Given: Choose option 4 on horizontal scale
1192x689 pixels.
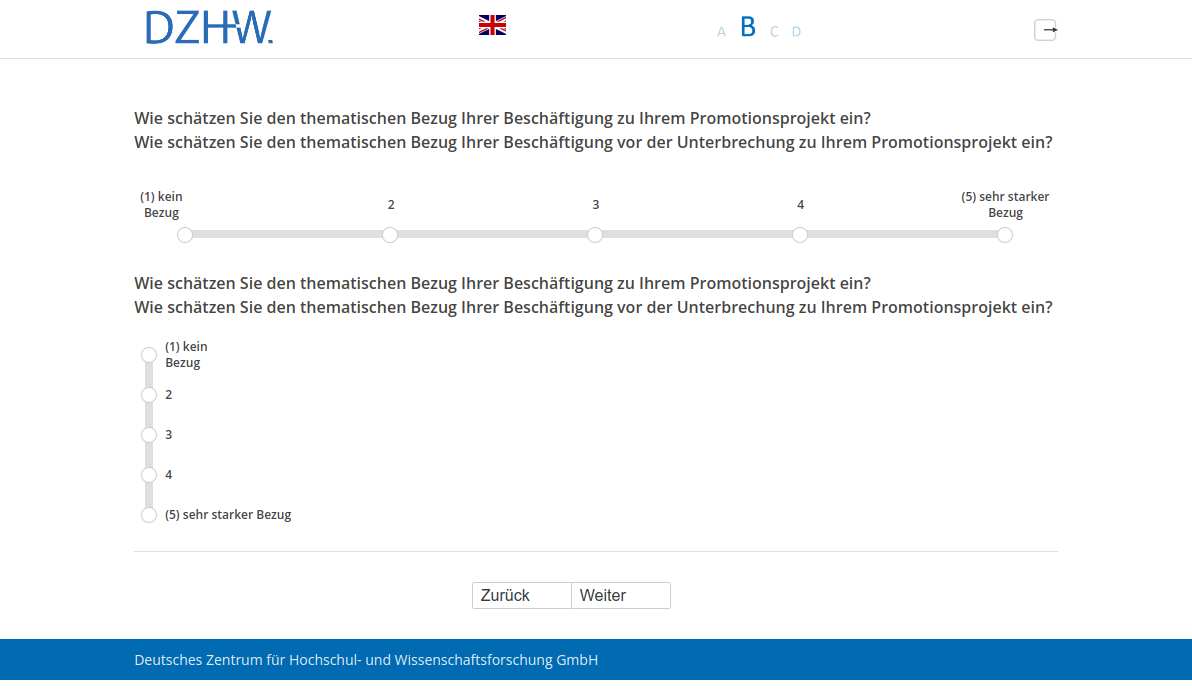Looking at the screenshot, I should [x=800, y=235].
